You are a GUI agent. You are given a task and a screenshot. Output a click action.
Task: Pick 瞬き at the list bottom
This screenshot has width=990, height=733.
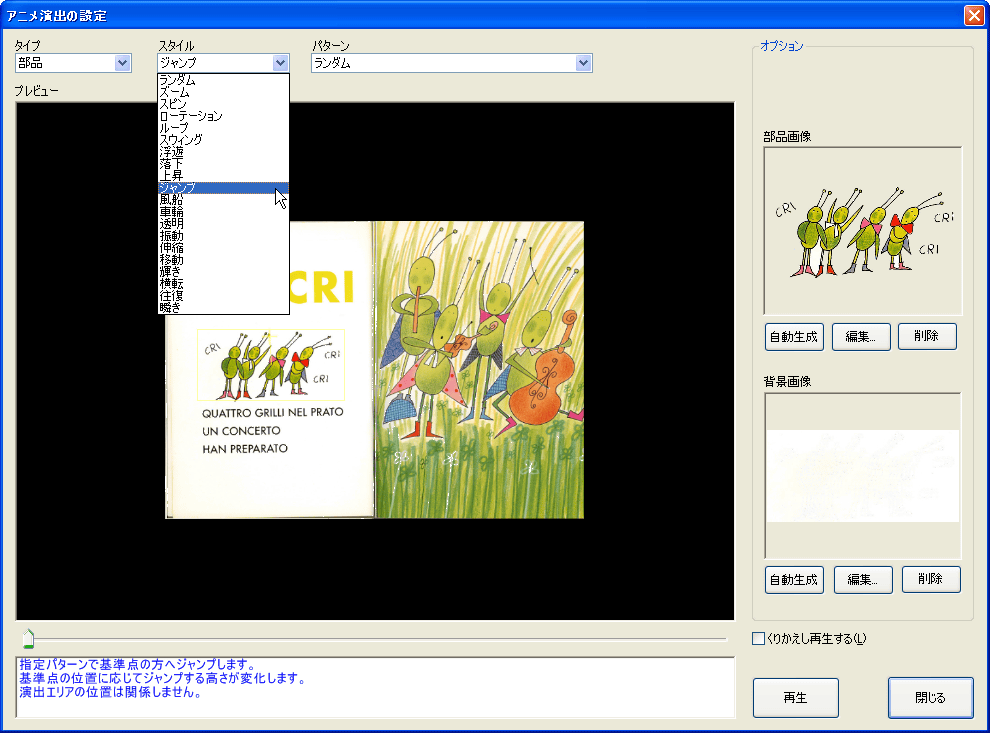223,308
